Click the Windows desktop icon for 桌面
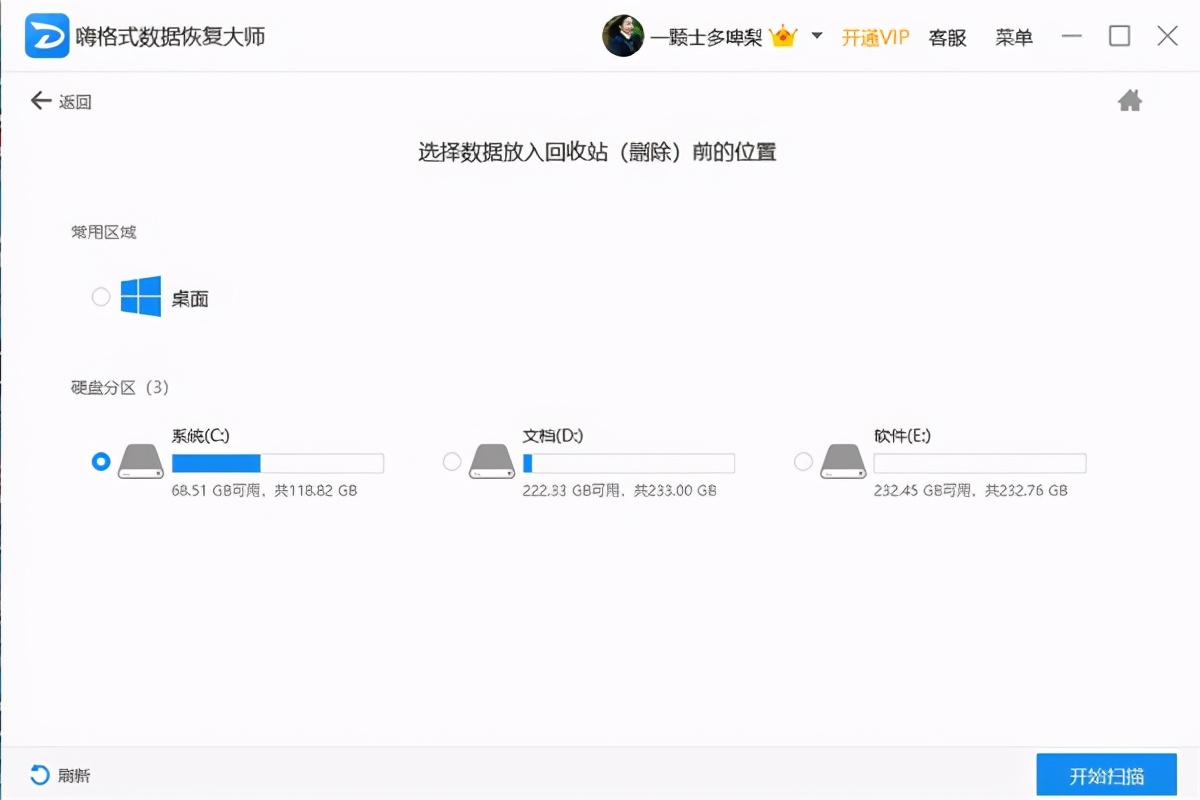The width and height of the screenshot is (1200, 800). click(x=140, y=296)
